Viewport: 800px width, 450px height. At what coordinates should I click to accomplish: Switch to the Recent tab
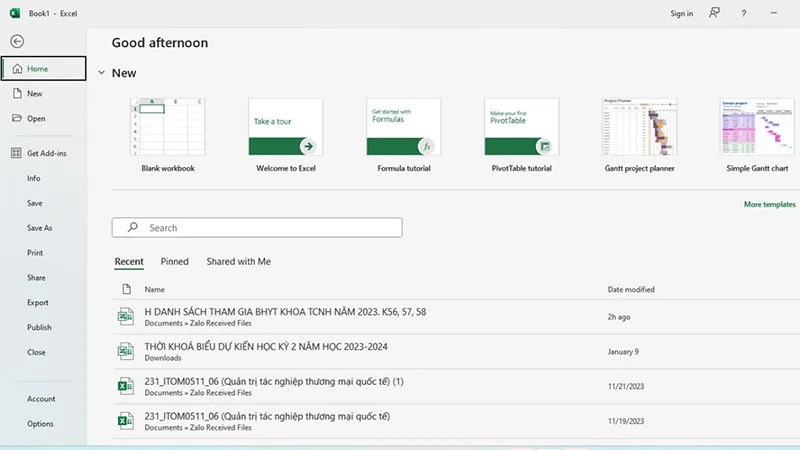[x=129, y=262]
